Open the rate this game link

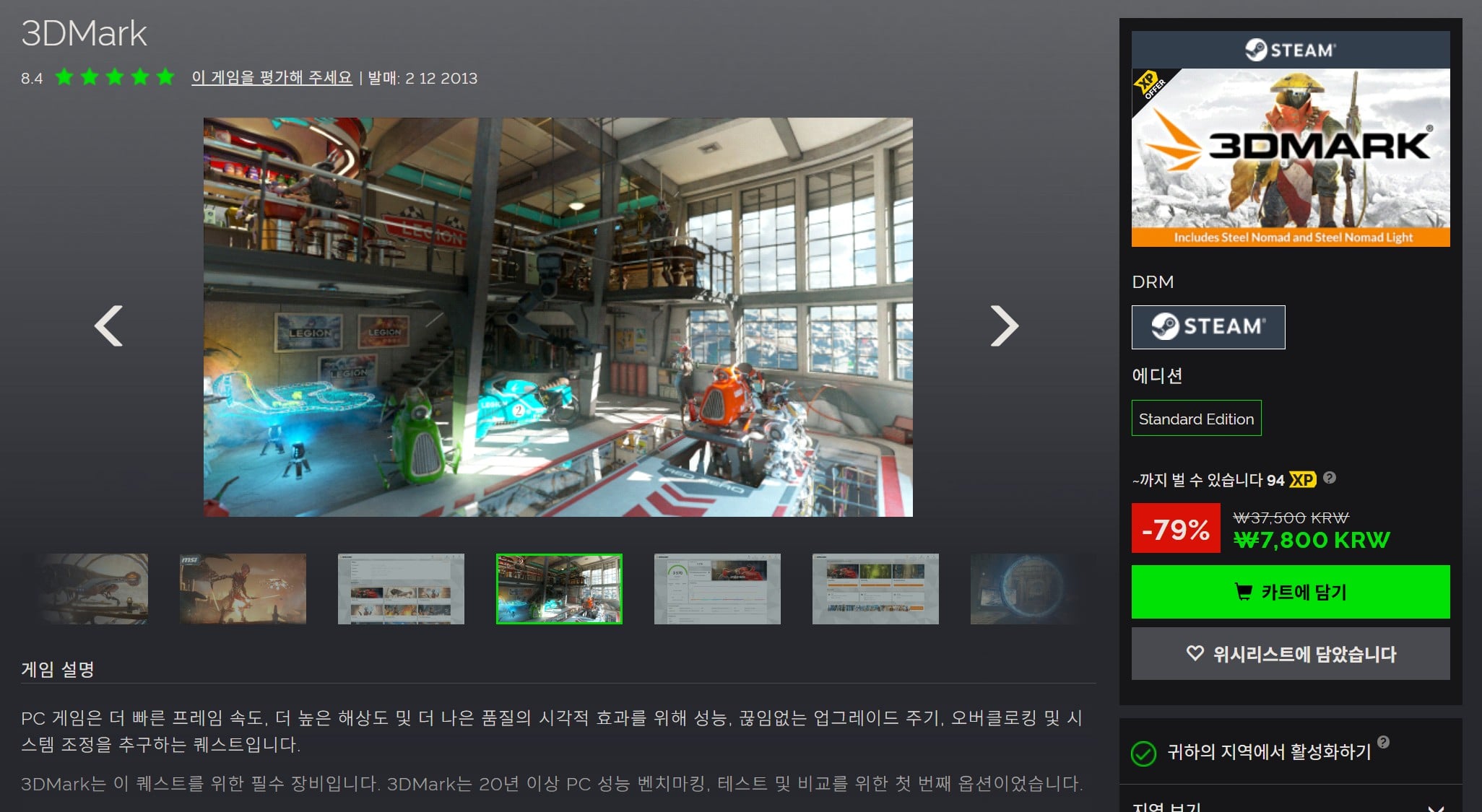pos(272,77)
